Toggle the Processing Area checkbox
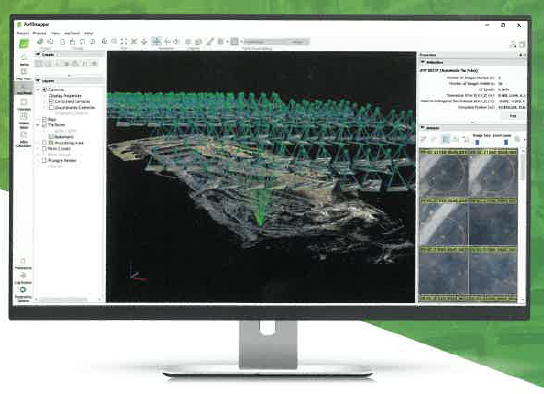The height and width of the screenshot is (394, 544). pyautogui.click(x=44, y=143)
